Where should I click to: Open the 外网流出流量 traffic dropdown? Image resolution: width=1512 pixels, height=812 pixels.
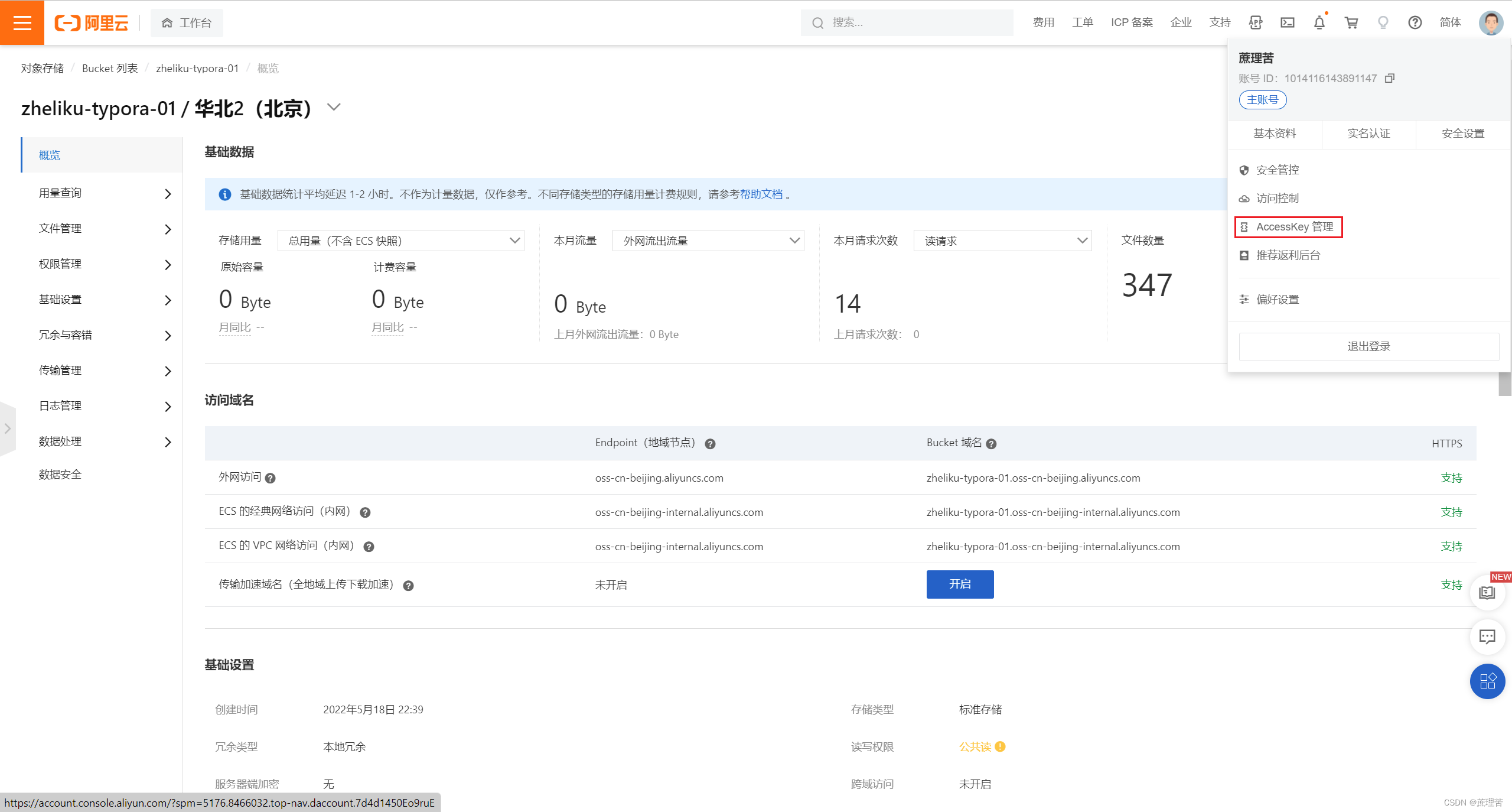(708, 241)
